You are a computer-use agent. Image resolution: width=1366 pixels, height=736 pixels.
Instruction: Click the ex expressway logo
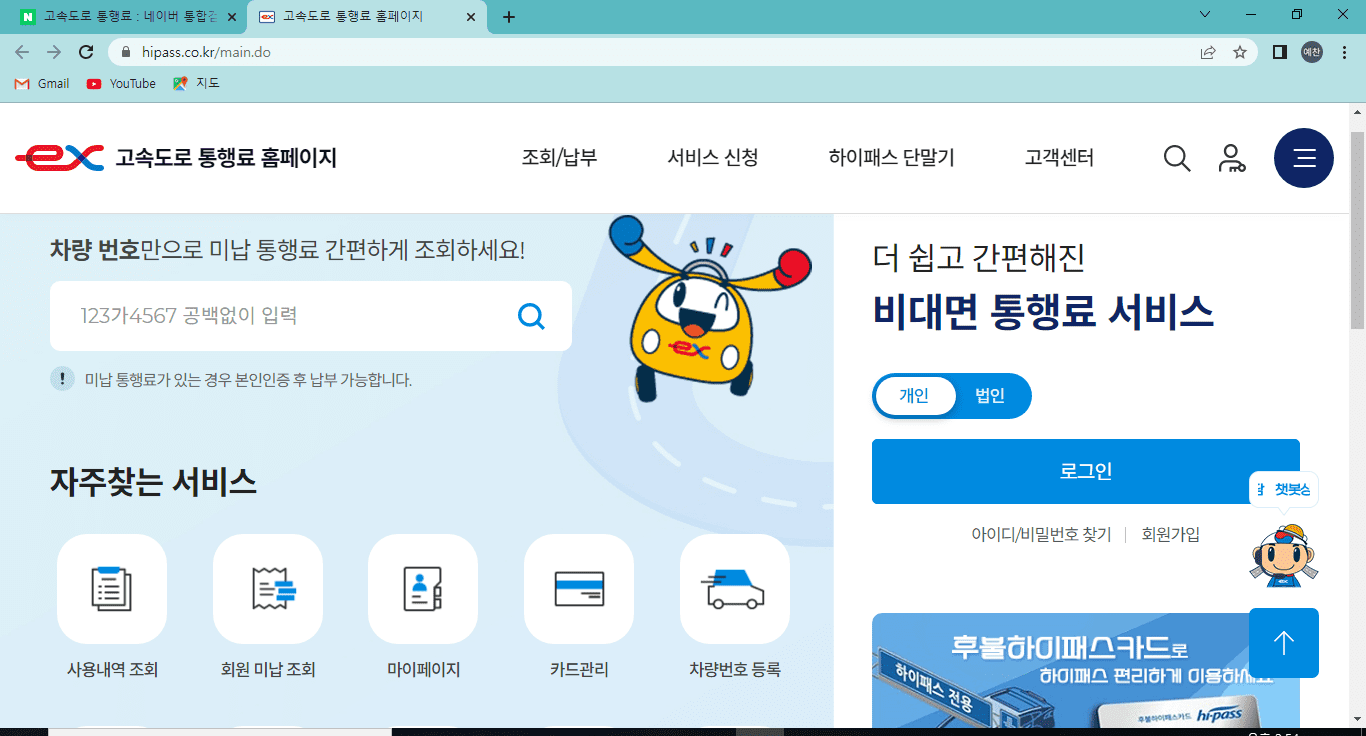[x=59, y=158]
